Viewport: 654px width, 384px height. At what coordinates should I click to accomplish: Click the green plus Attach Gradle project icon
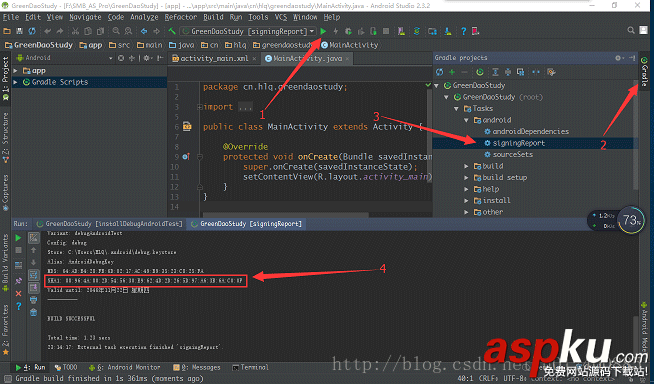(x=452, y=72)
